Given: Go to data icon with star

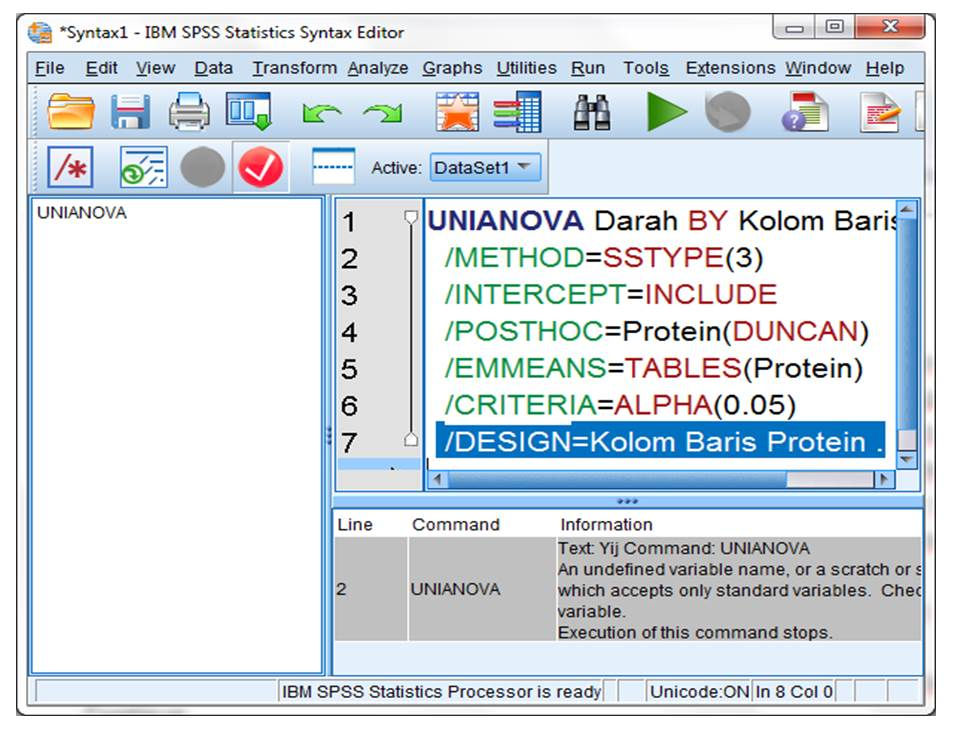Looking at the screenshot, I should click(457, 111).
